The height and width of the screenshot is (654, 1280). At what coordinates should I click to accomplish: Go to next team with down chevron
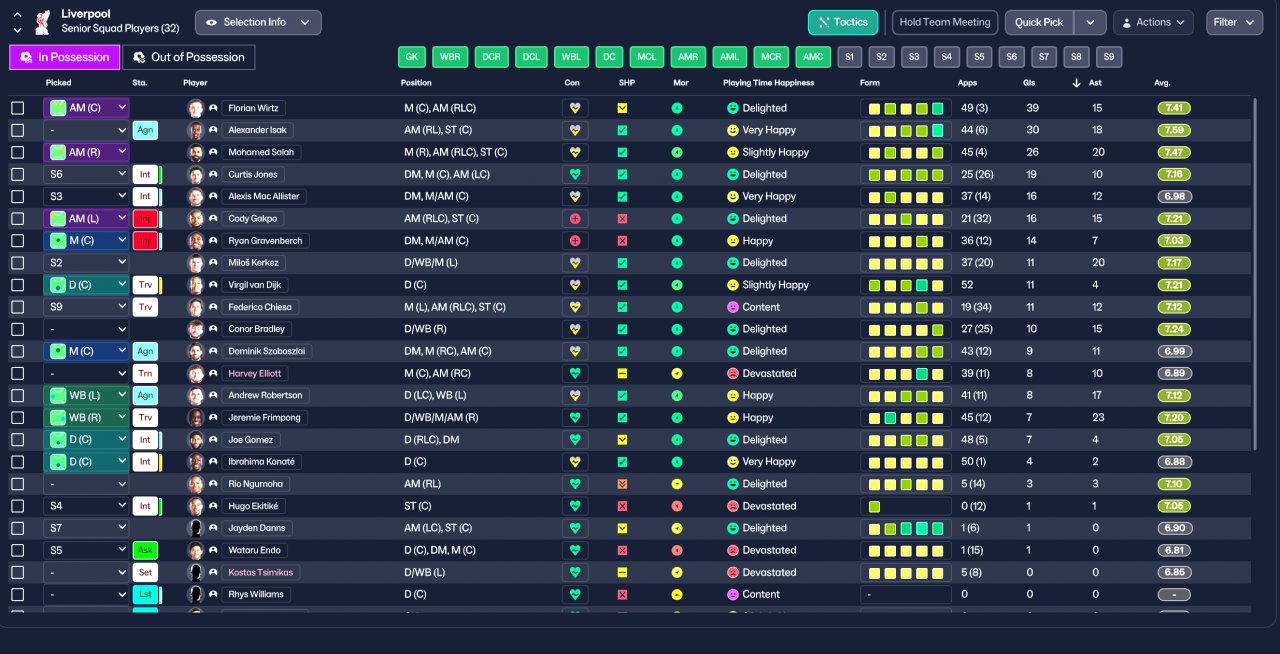(x=17, y=29)
